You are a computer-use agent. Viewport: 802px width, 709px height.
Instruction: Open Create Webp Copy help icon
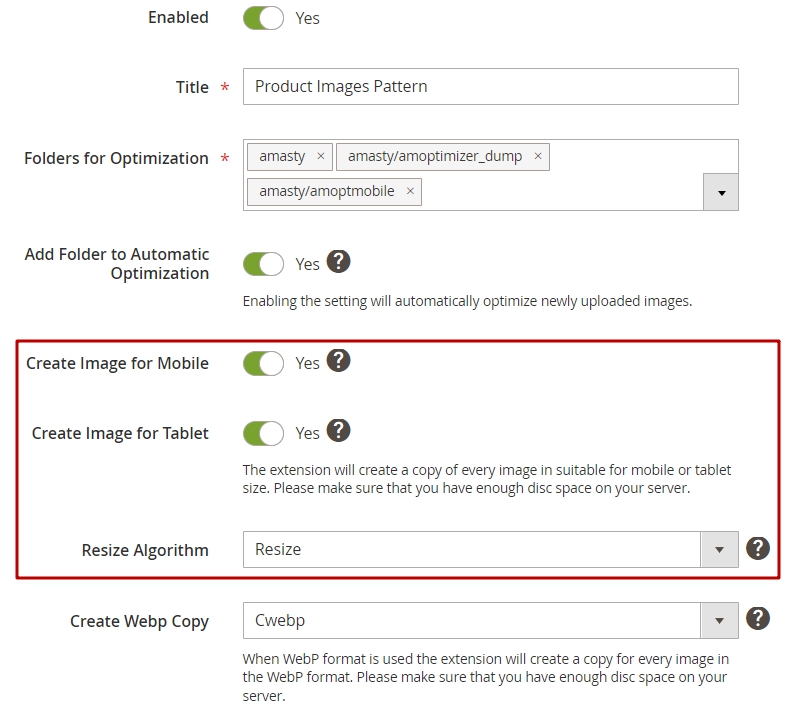pos(758,619)
